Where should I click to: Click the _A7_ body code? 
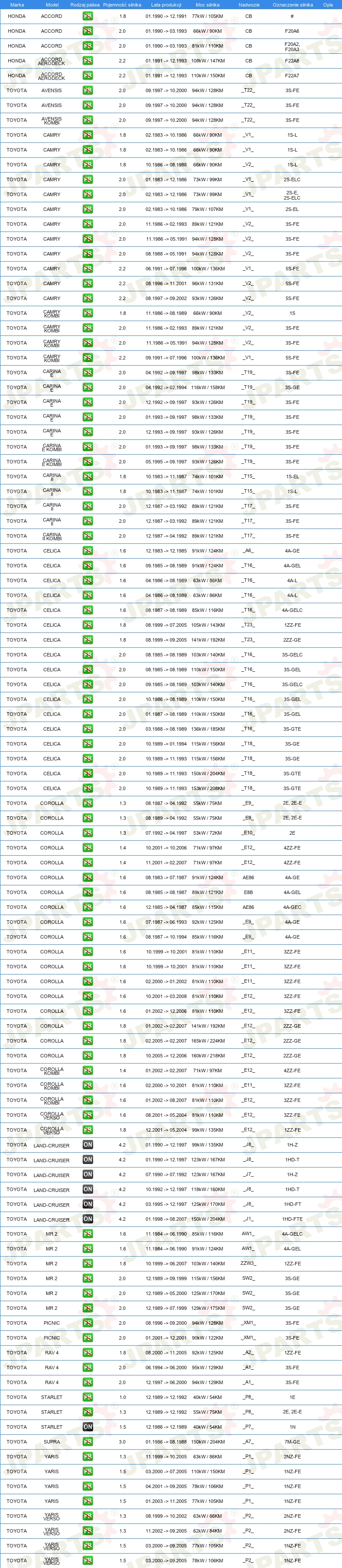(248, 1442)
